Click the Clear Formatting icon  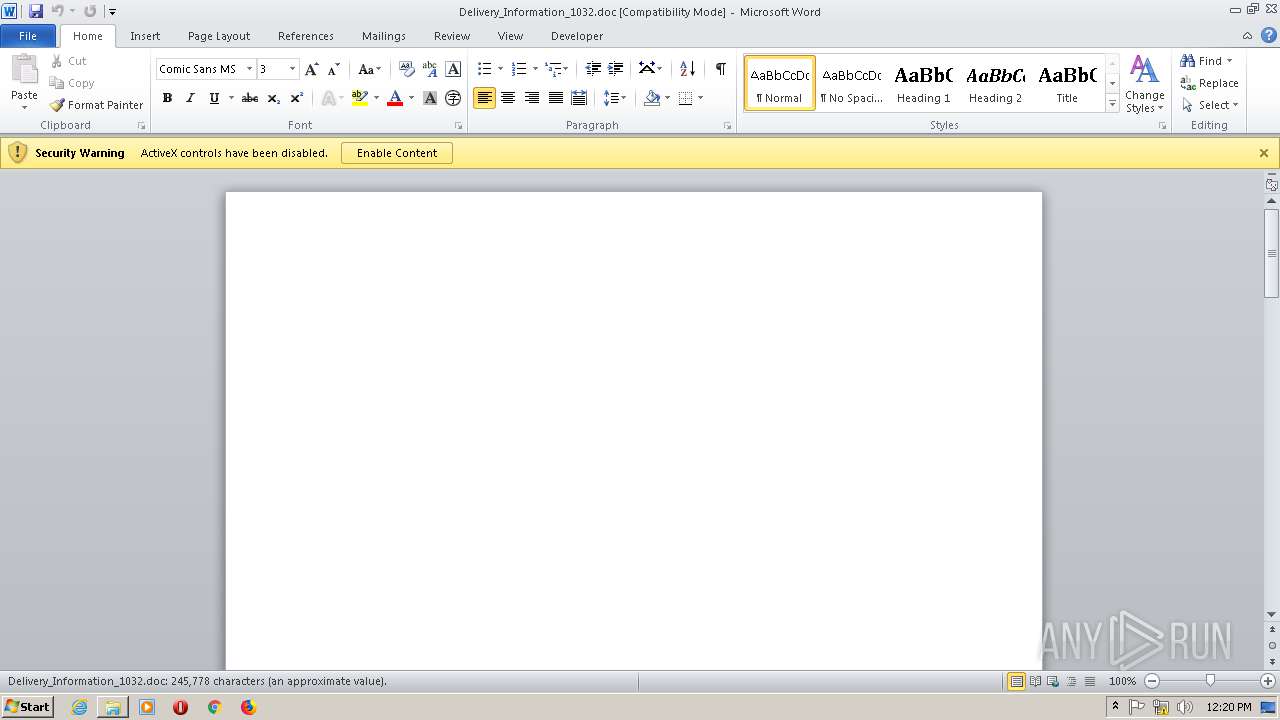(406, 69)
